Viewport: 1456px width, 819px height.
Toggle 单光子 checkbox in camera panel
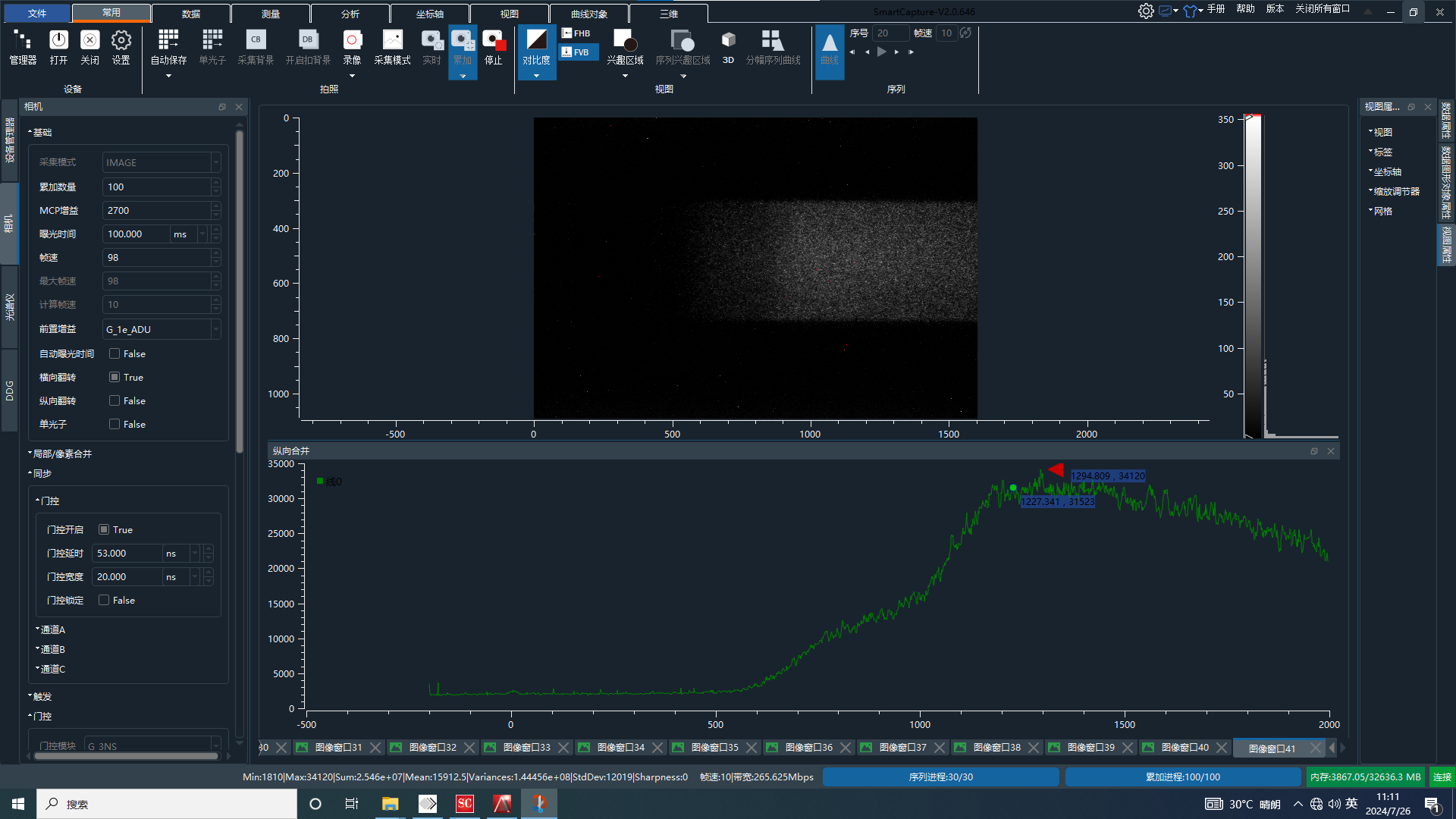115,424
